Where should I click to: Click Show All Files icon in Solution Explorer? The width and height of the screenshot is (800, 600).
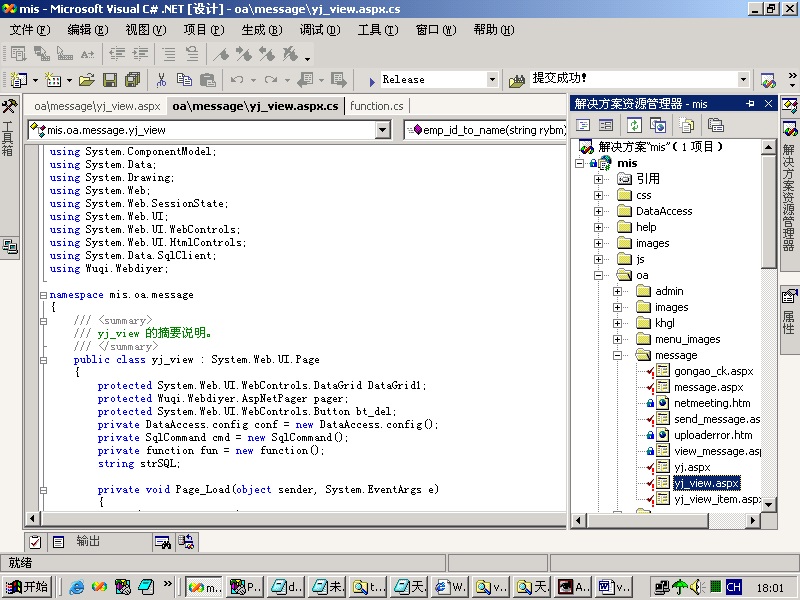pos(686,125)
